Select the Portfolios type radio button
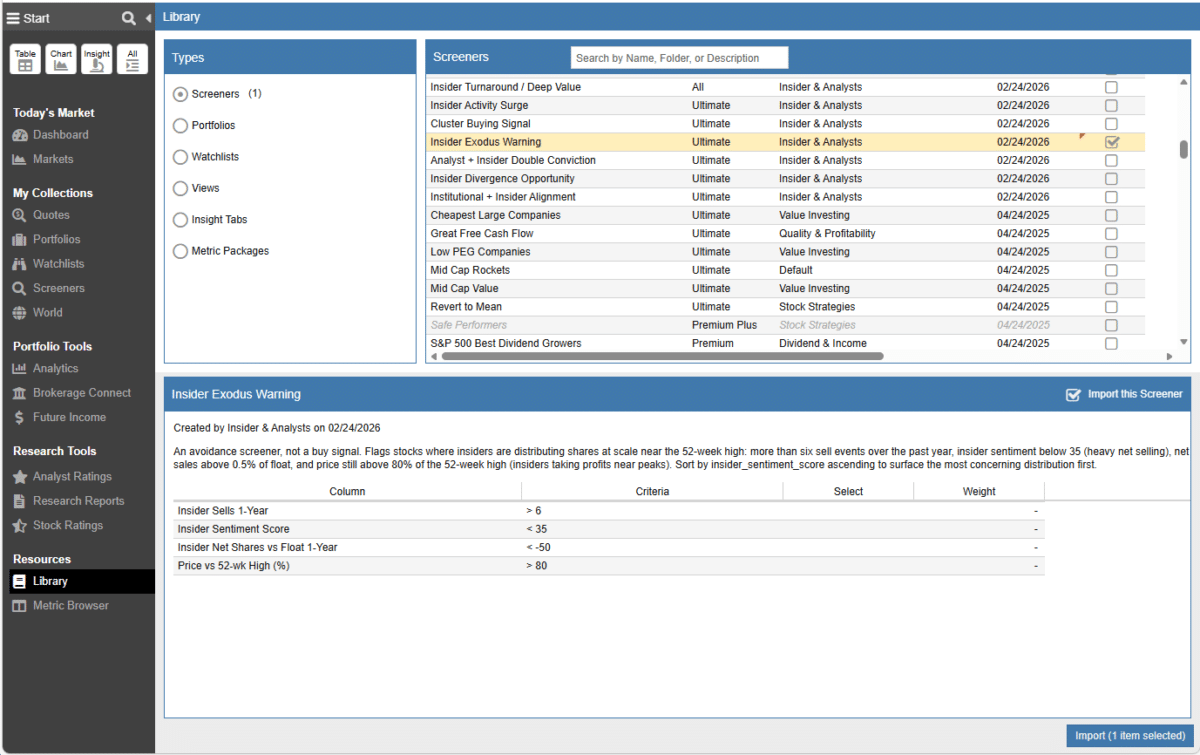Image resolution: width=1200 pixels, height=755 pixels. (x=180, y=125)
